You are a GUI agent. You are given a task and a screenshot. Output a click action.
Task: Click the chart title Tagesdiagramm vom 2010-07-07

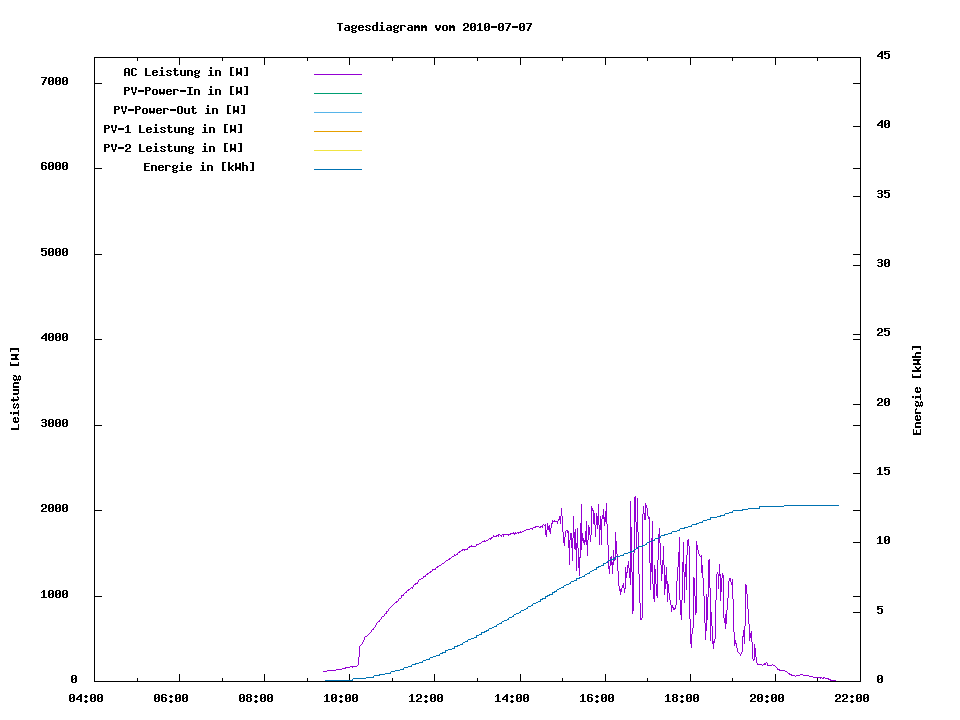434,27
